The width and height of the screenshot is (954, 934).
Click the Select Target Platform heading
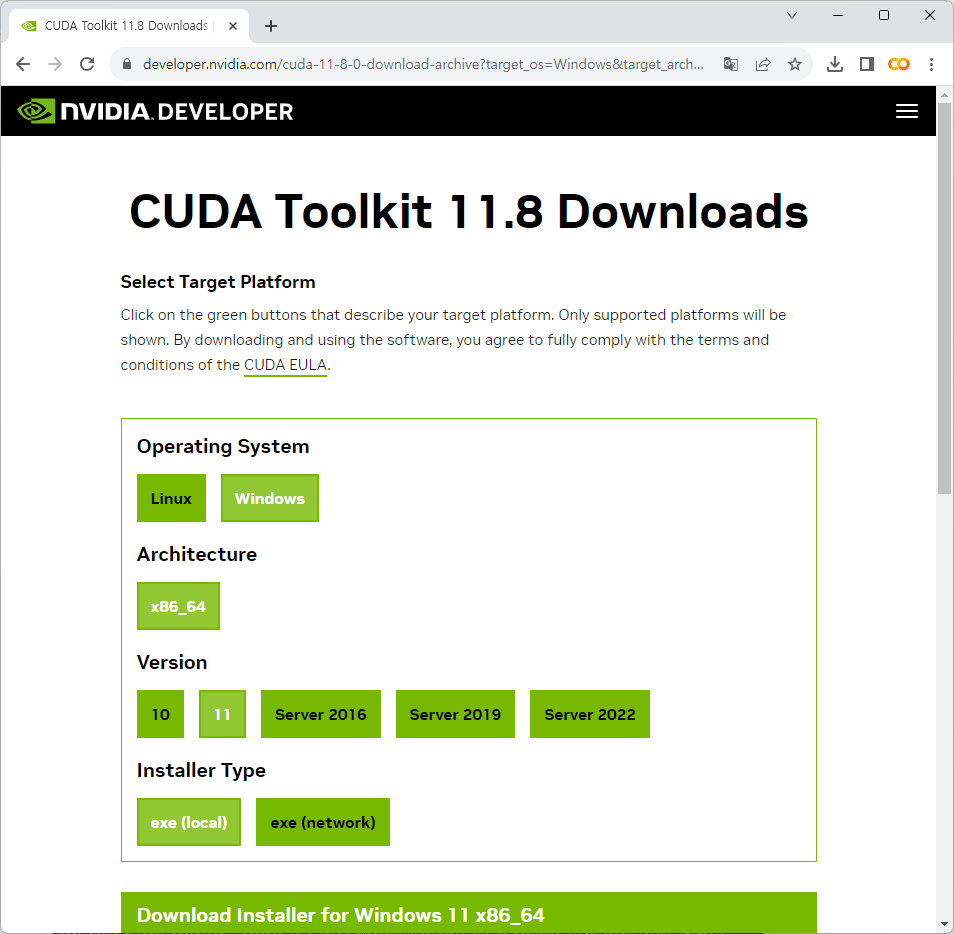click(x=218, y=282)
